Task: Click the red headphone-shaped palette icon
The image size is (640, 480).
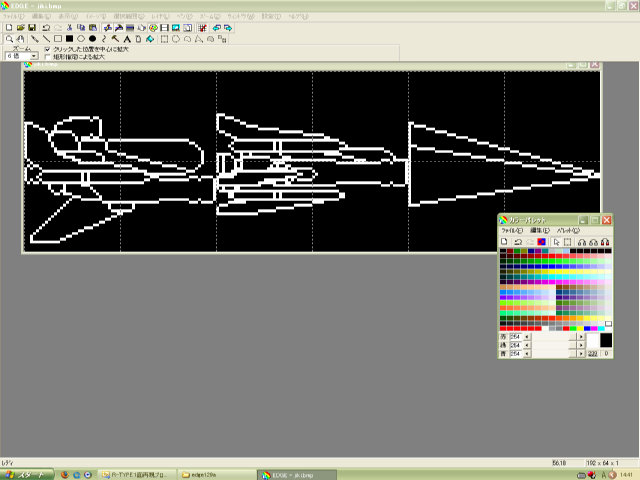Action: [x=605, y=242]
